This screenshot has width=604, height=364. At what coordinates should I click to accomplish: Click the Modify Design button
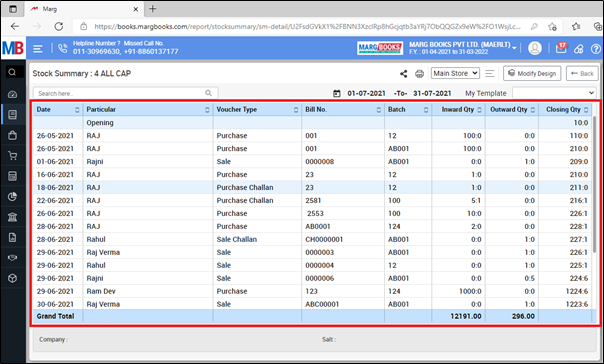(532, 73)
